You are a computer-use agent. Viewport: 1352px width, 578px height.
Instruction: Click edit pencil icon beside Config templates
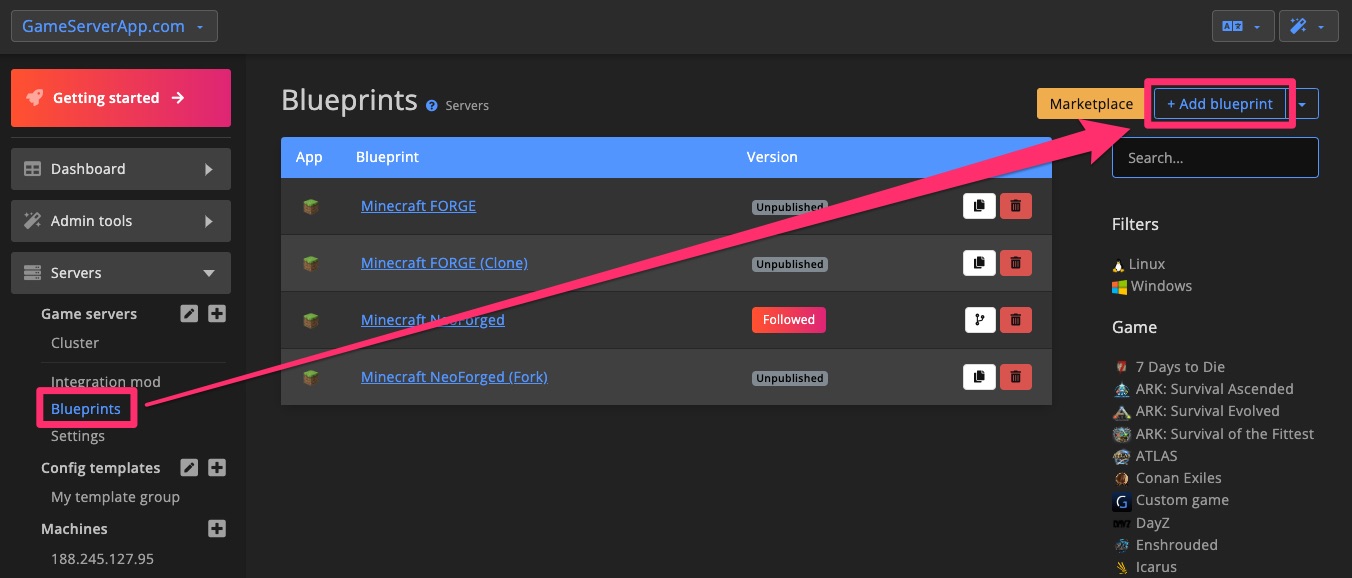[189, 468]
